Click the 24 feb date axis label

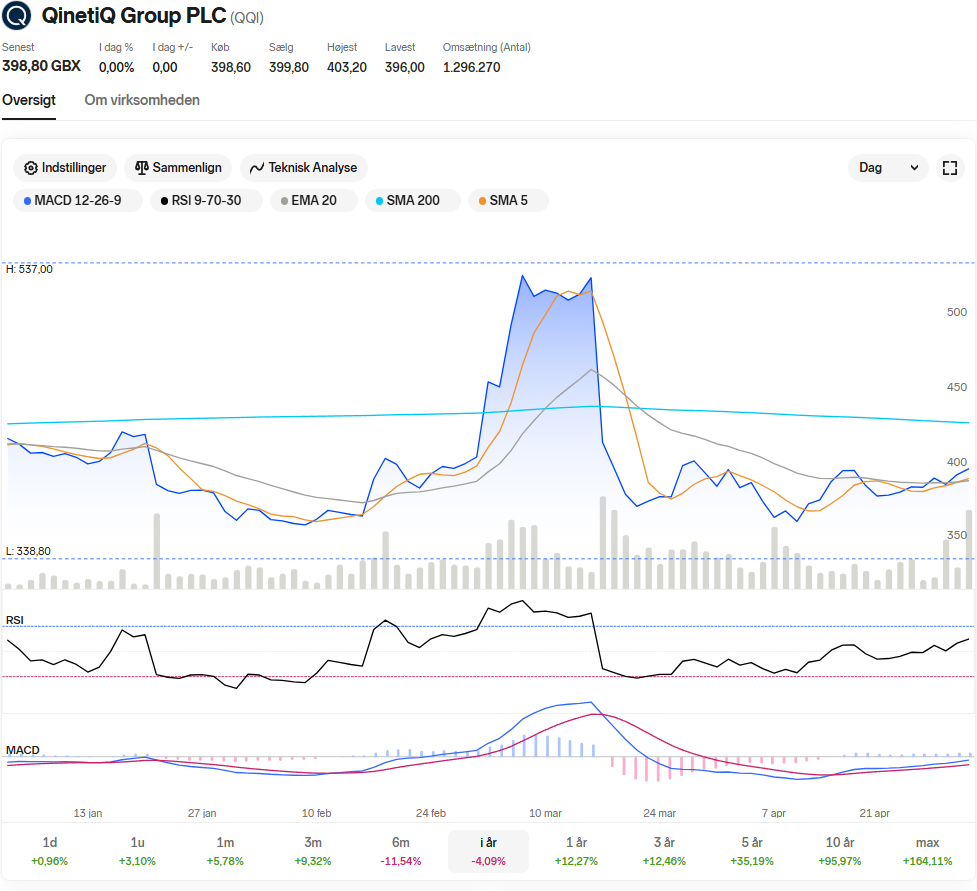pos(431,813)
